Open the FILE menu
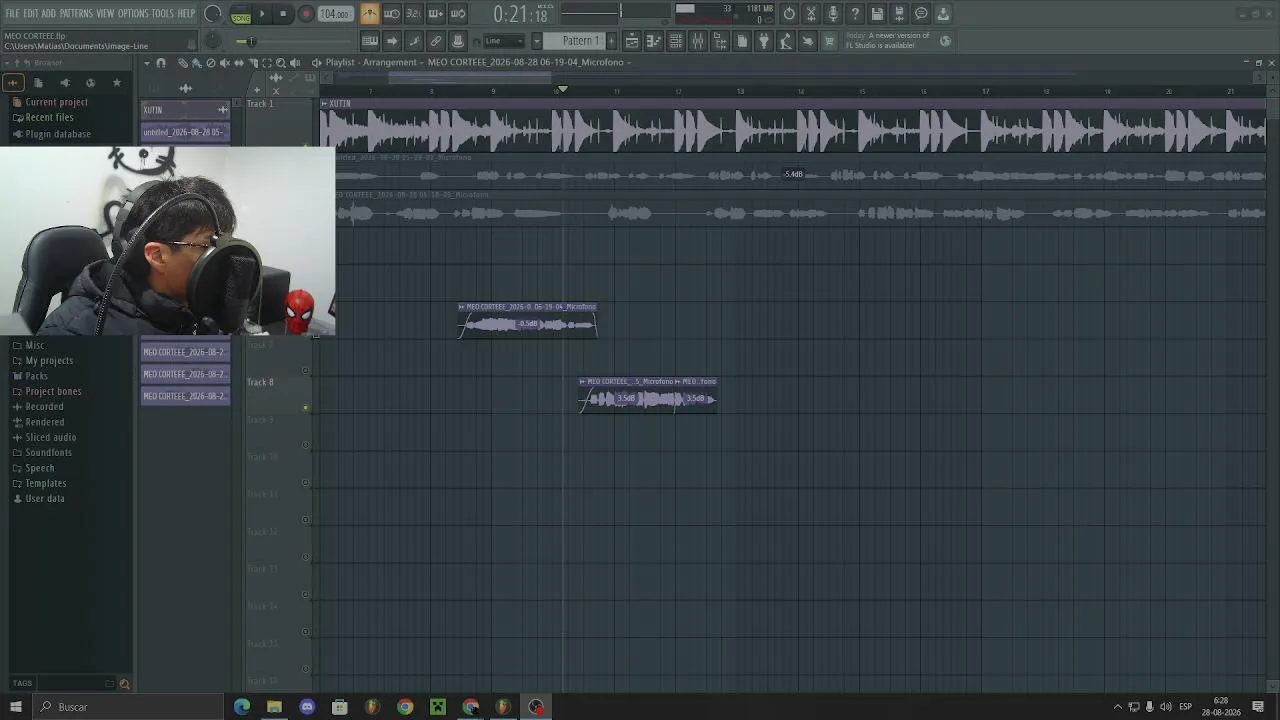 pos(12,14)
